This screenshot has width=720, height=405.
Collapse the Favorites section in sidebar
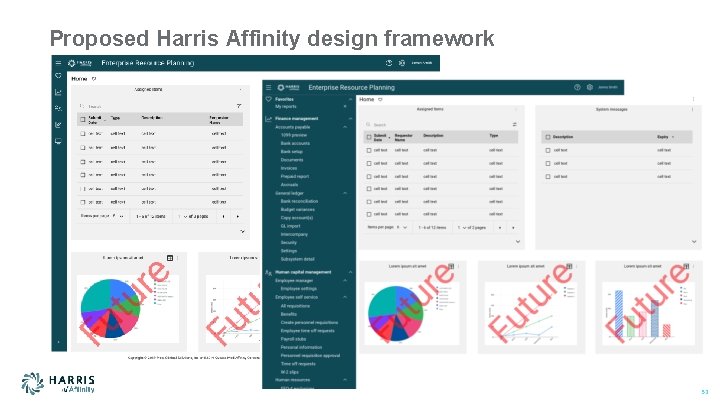click(350, 99)
